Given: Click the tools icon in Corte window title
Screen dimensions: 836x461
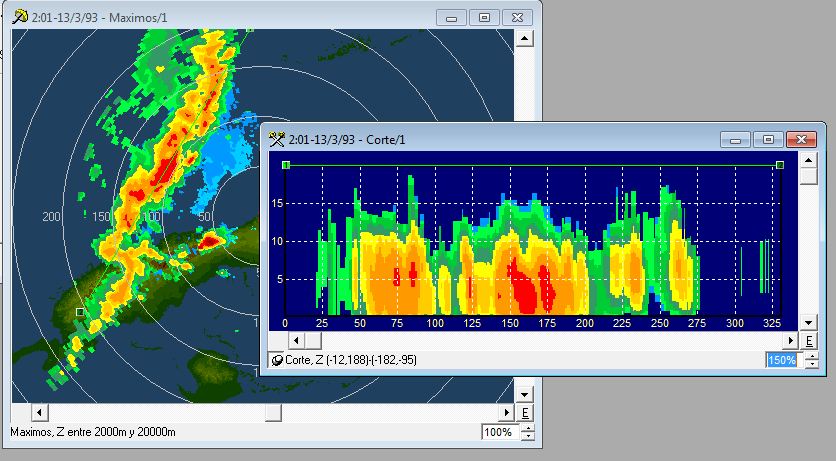Looking at the screenshot, I should (x=277, y=140).
